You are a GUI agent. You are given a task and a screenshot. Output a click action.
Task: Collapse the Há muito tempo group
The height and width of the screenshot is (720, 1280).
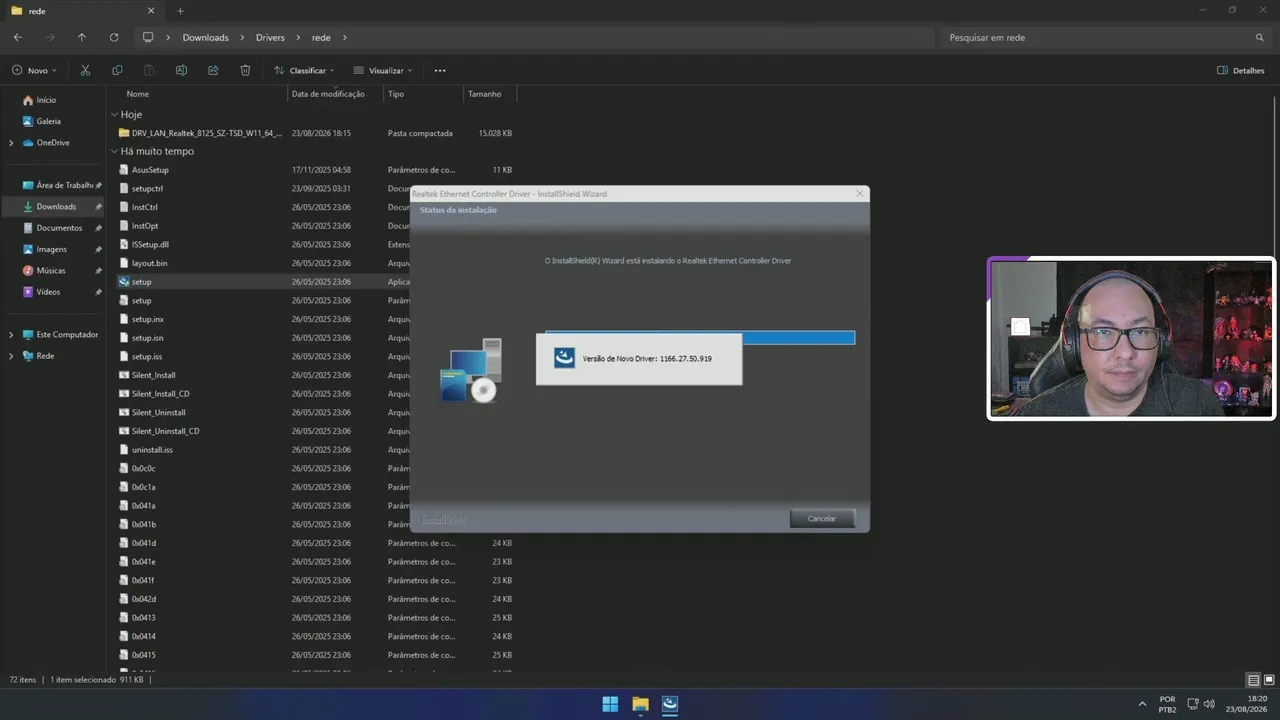115,152
